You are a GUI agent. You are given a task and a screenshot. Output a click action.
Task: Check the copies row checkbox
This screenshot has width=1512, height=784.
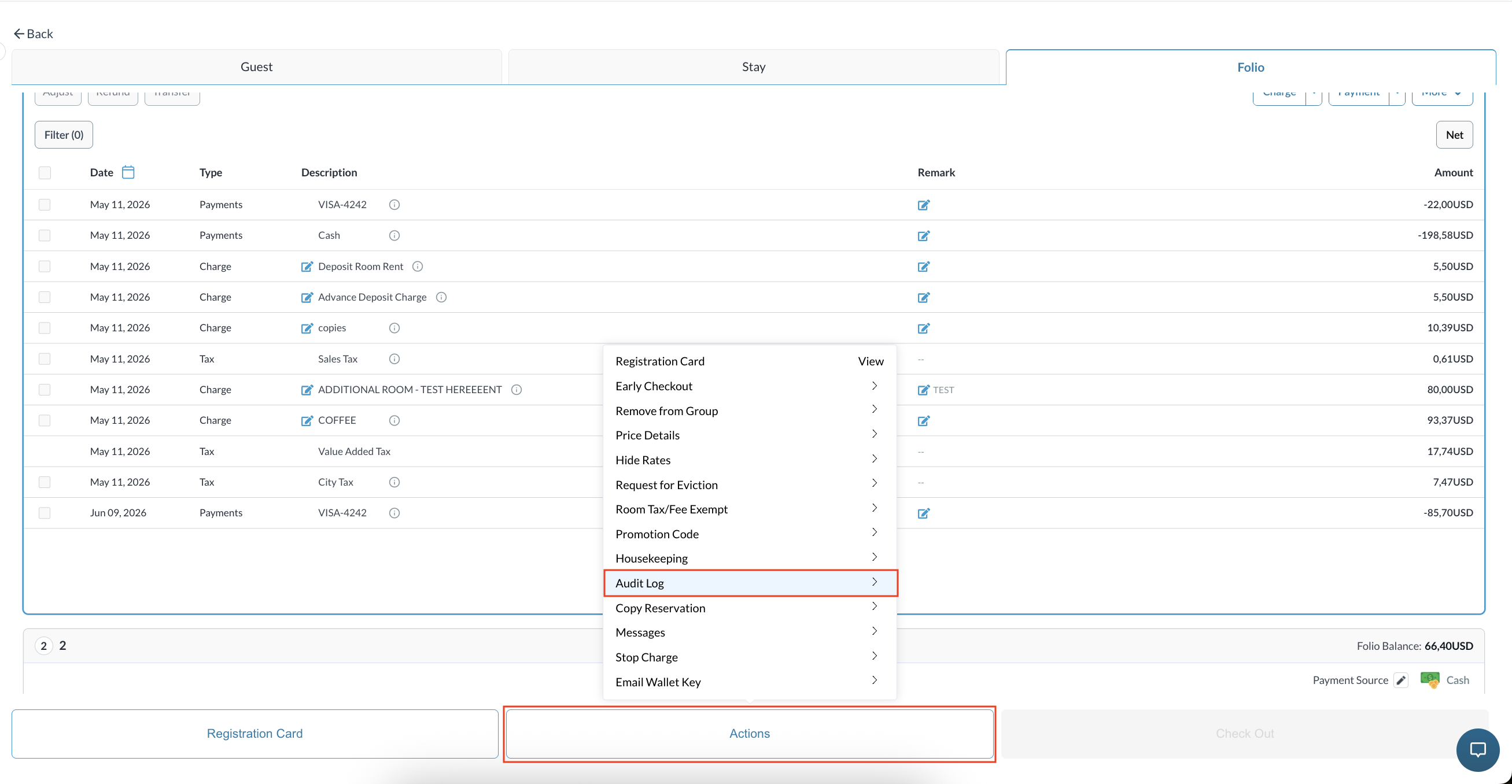click(x=45, y=328)
